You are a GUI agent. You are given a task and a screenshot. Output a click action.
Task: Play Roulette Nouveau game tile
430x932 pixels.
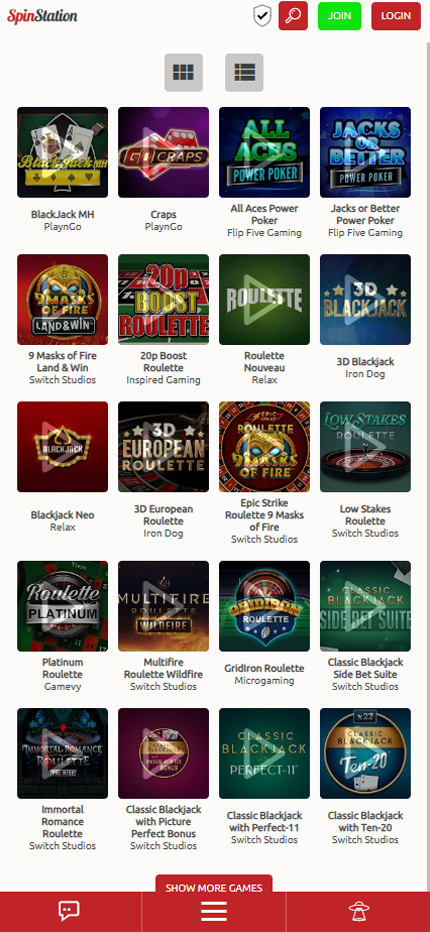tap(265, 300)
